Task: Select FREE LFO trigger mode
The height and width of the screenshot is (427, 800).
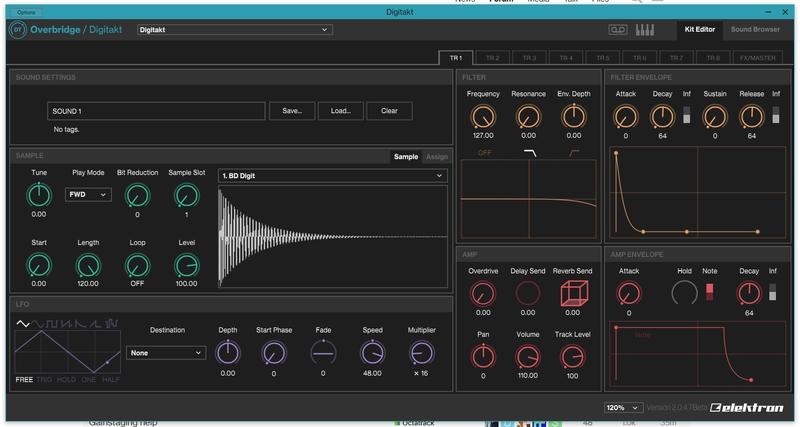Action: click(24, 380)
